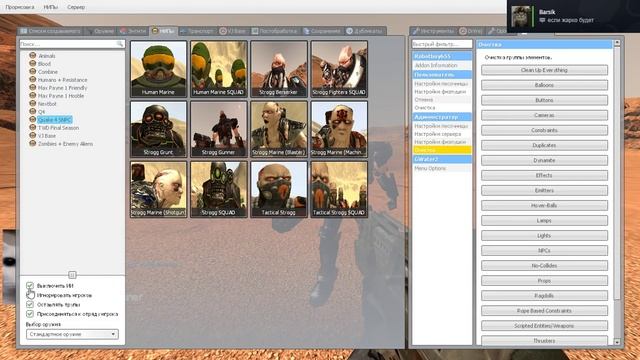This screenshot has height=360, width=640.
Task: Spawn the Tactical Strogg SQUAD thumbnail
Action: click(339, 189)
